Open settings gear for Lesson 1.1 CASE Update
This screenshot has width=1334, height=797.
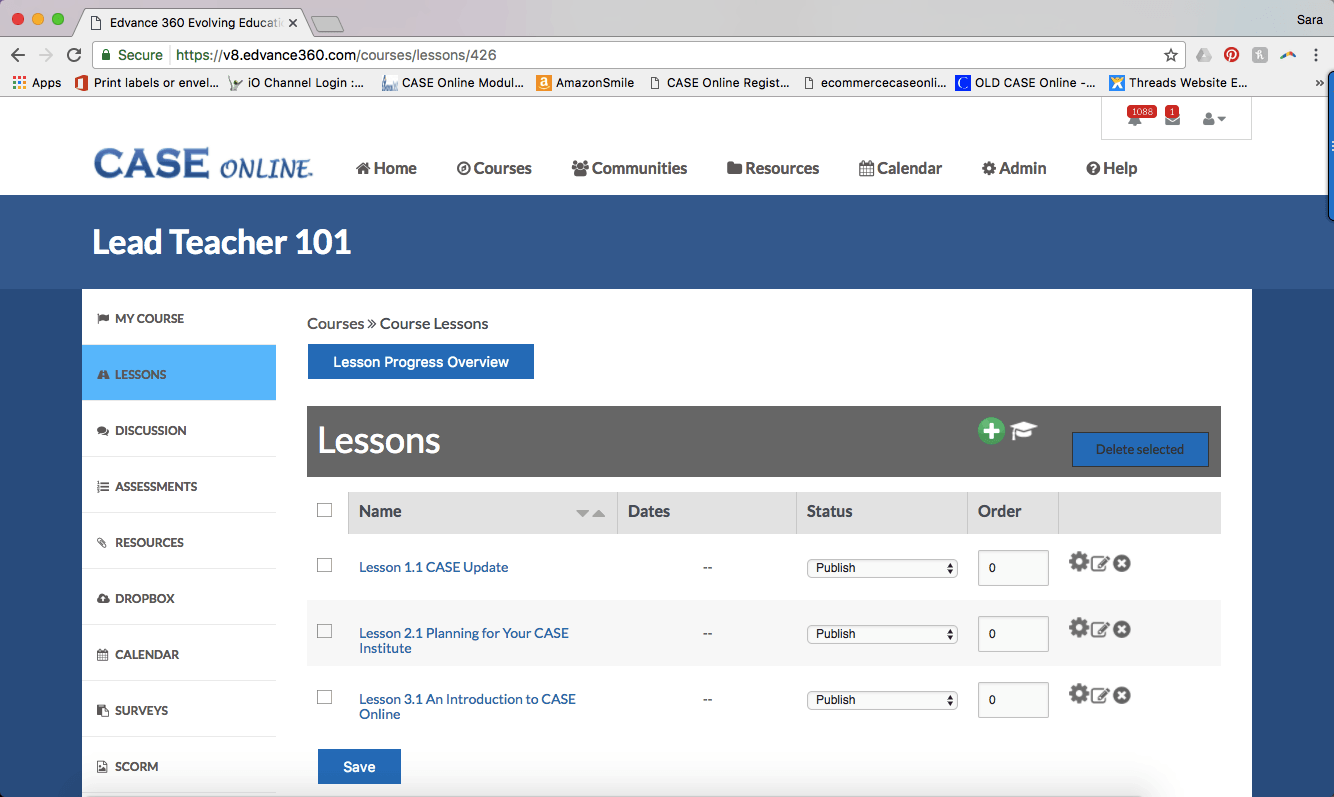point(1078,562)
